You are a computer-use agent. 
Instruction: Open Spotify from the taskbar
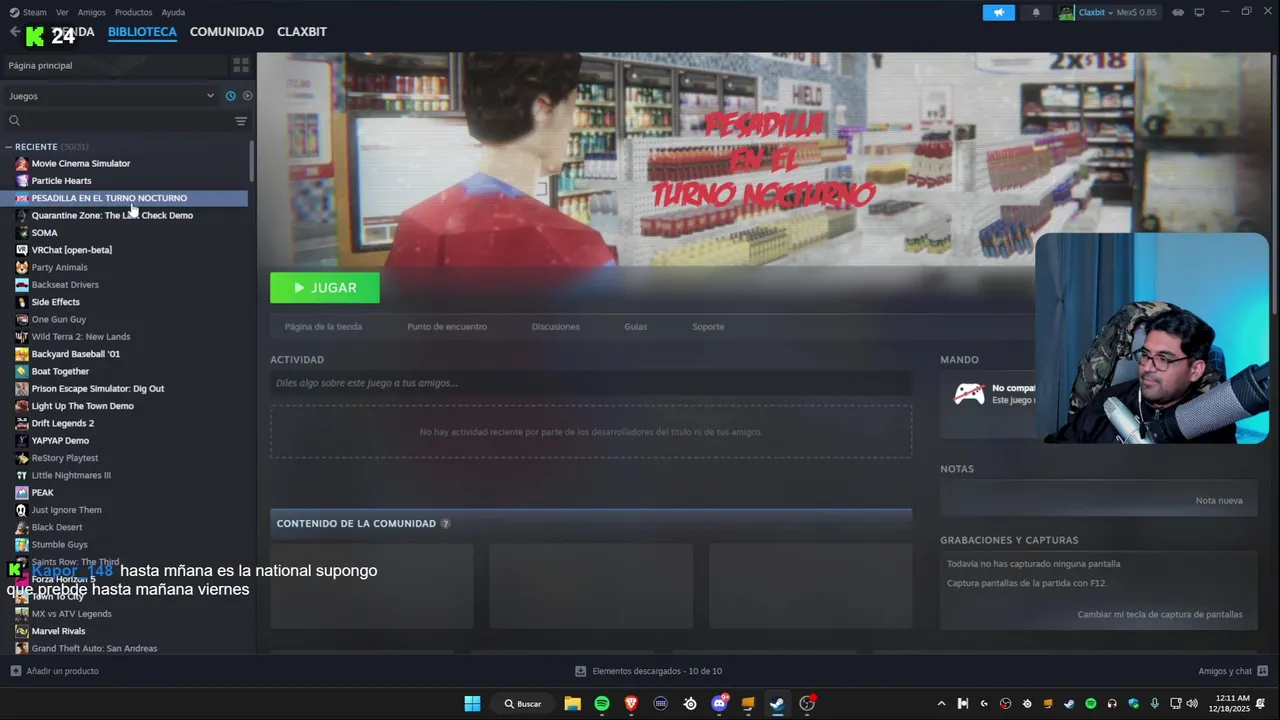pos(602,704)
